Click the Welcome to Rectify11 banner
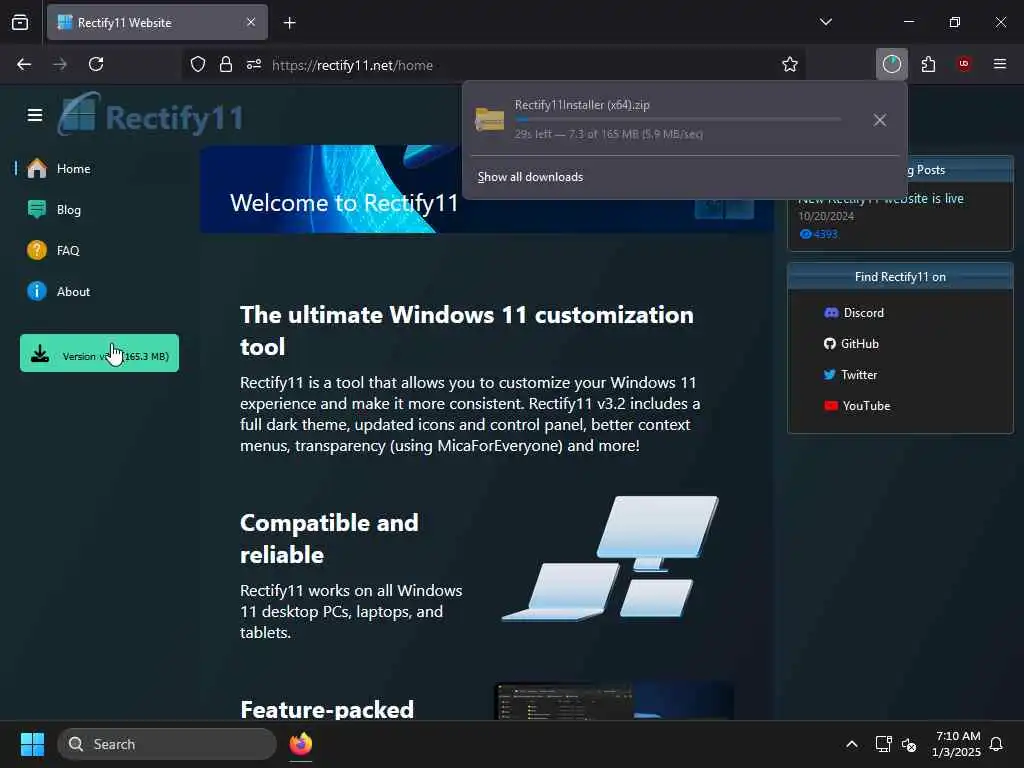This screenshot has height=768, width=1024. tap(487, 189)
